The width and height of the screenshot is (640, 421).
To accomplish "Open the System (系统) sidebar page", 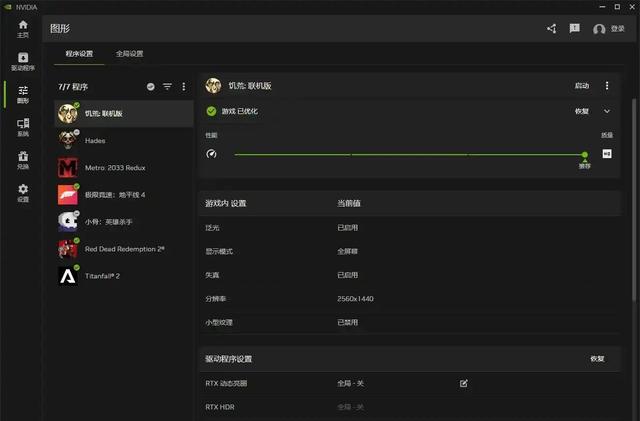I will tap(23, 127).
